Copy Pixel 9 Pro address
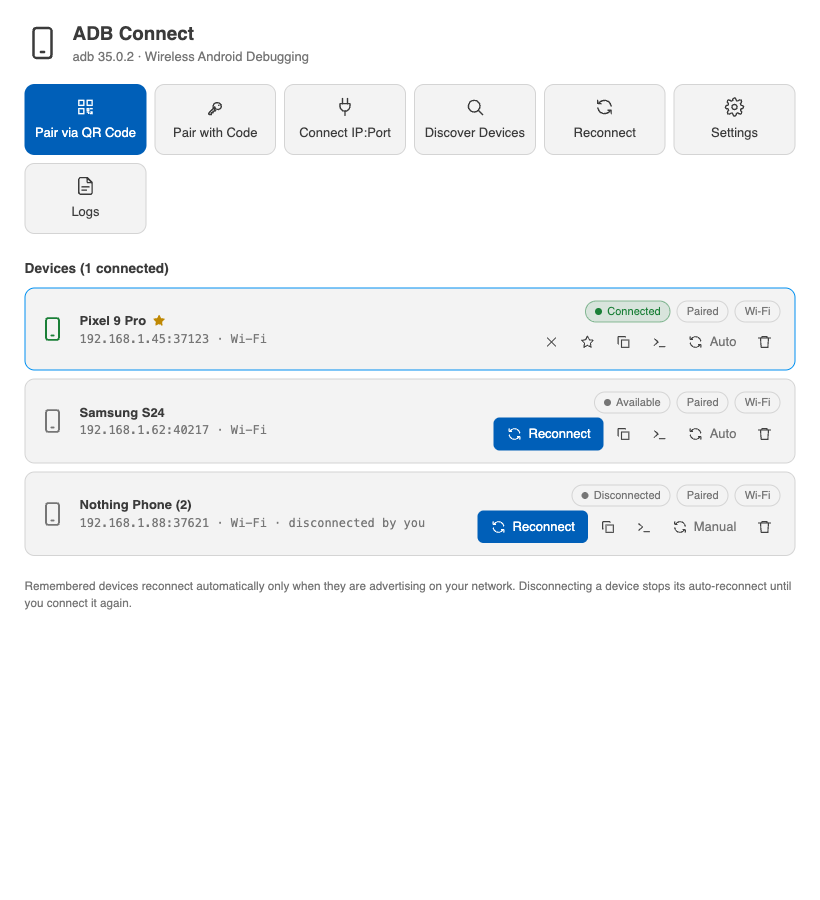This screenshot has height=900, width=820. (623, 342)
